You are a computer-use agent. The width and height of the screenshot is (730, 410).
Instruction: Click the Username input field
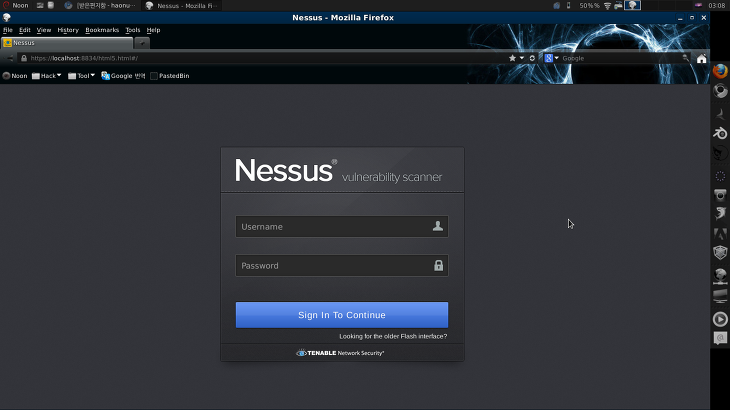[342, 227]
